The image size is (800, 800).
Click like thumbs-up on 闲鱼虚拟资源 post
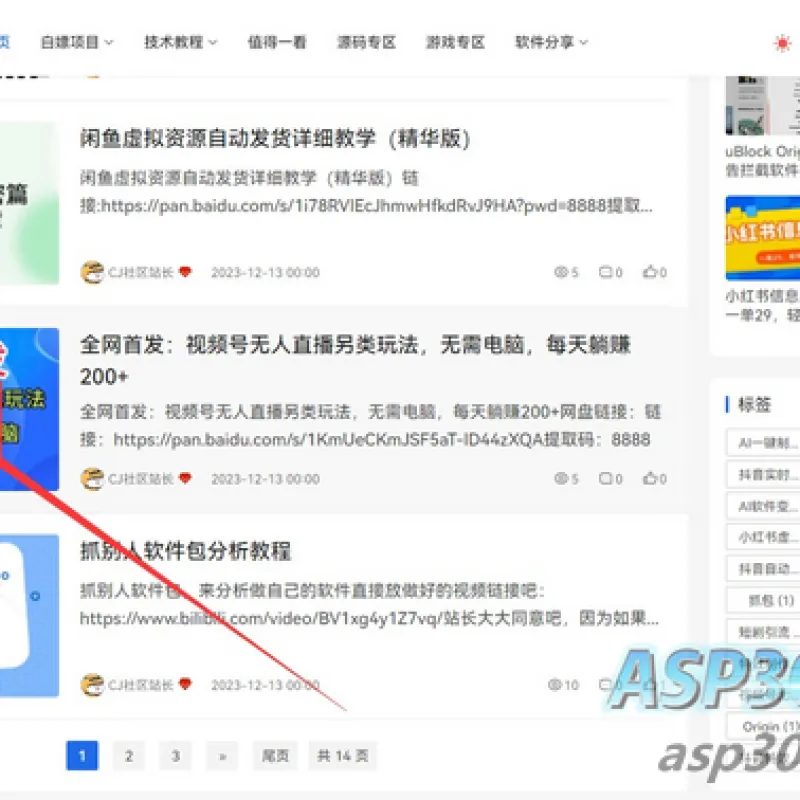[x=650, y=272]
